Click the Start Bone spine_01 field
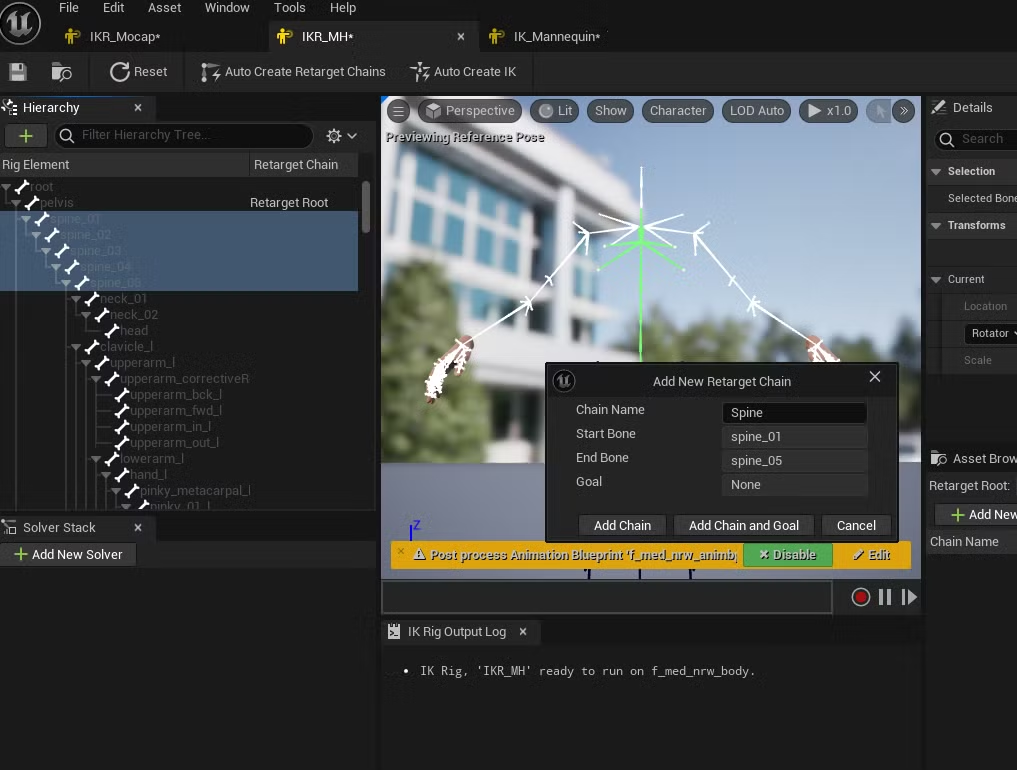 (795, 437)
